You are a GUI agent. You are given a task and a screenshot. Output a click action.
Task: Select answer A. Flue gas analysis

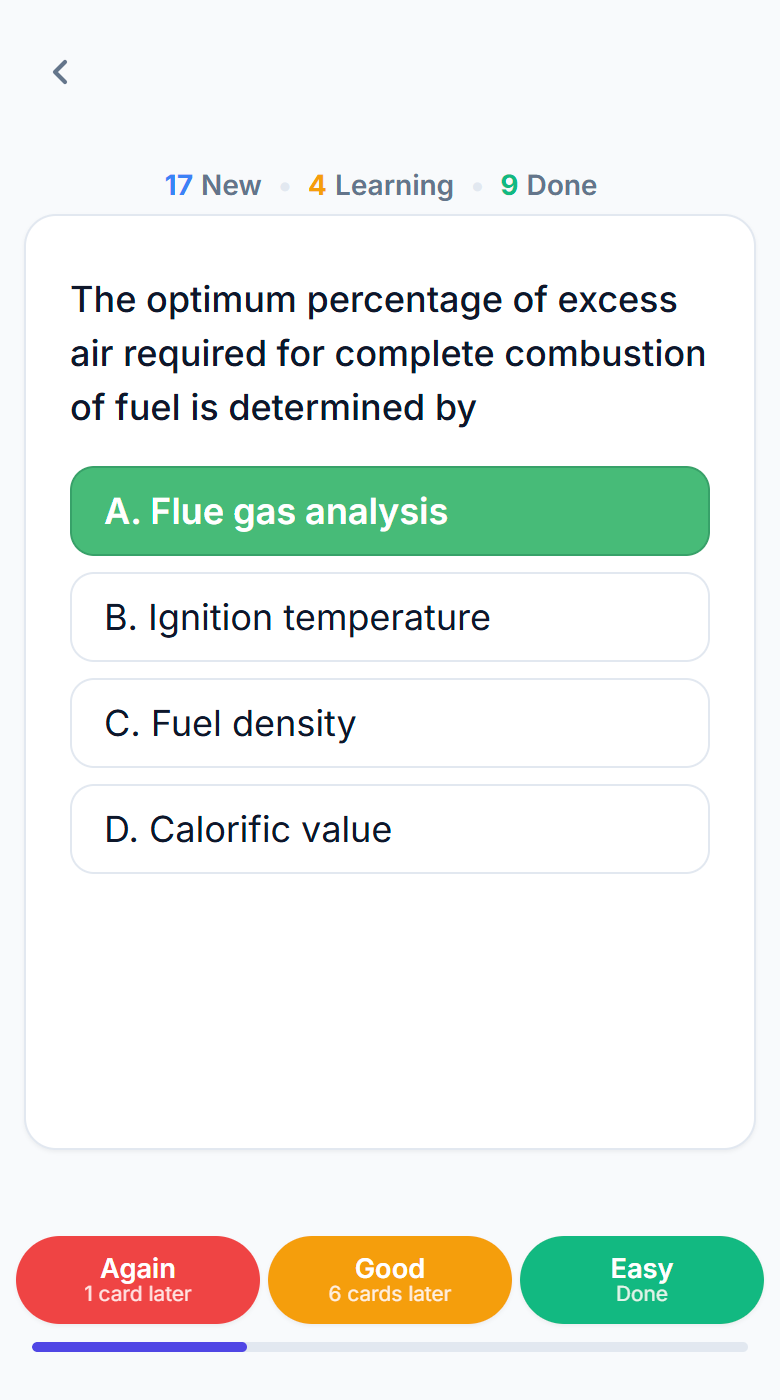tap(390, 511)
